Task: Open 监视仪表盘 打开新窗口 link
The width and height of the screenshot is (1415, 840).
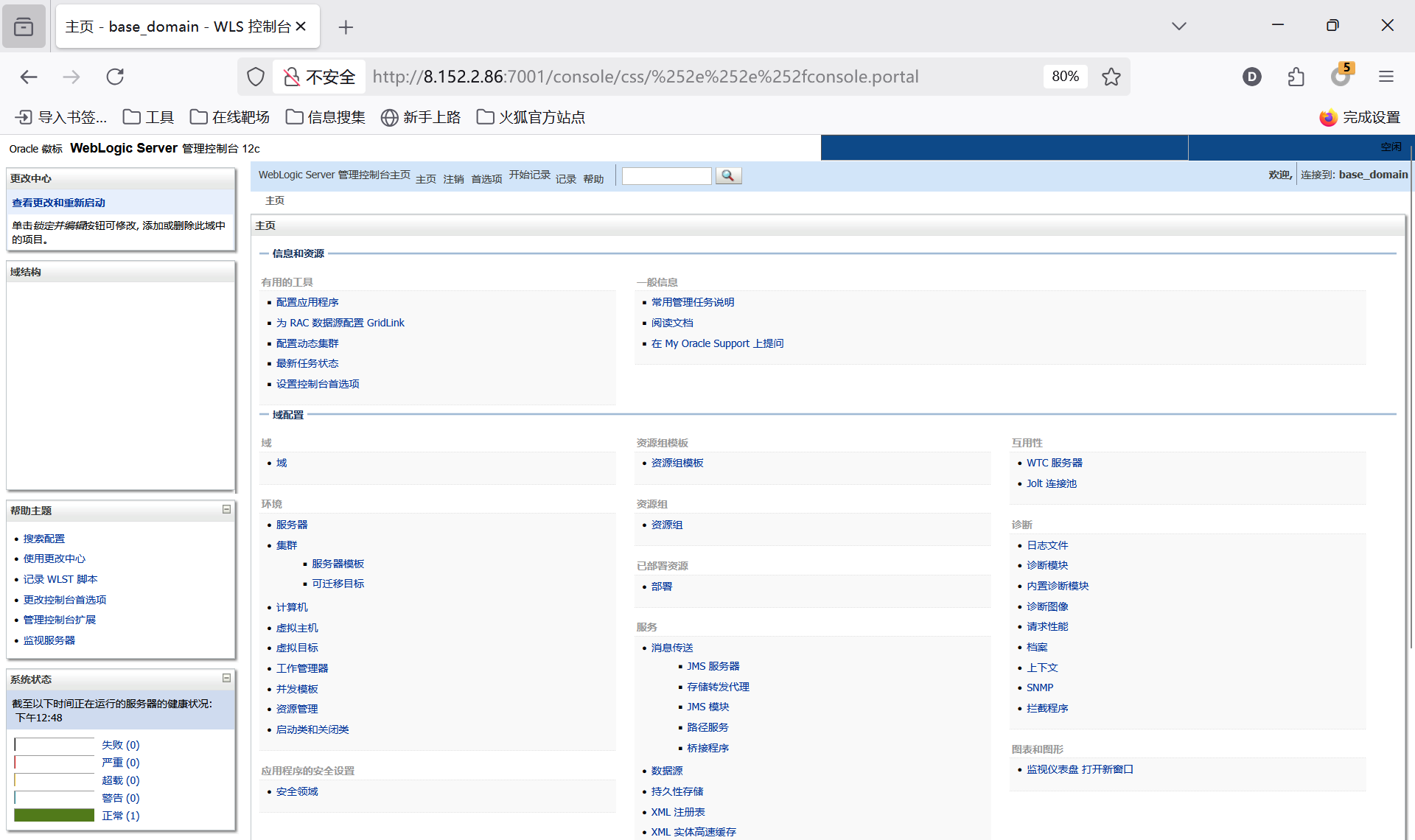Action: point(1080,769)
